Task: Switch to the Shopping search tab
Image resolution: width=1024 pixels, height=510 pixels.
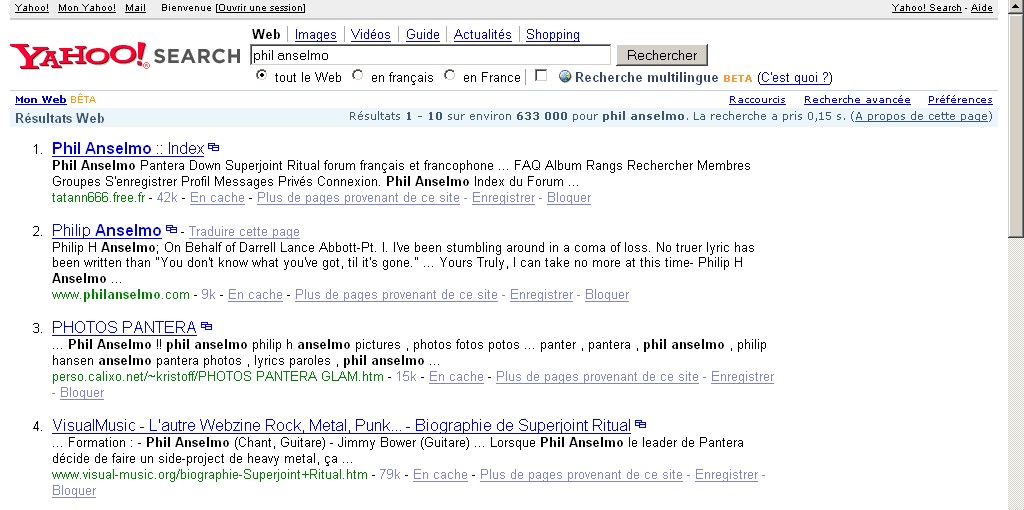Action: coord(552,35)
